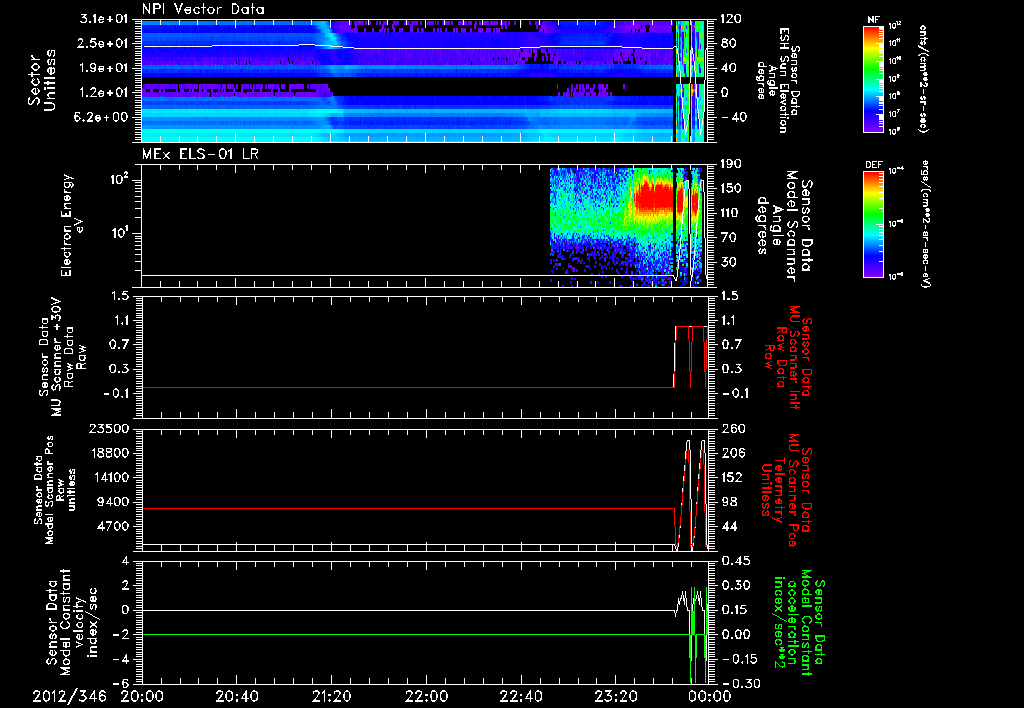The image size is (1024, 708).
Task: Click the '10²' electron energy tick value
Action: click(x=119, y=181)
